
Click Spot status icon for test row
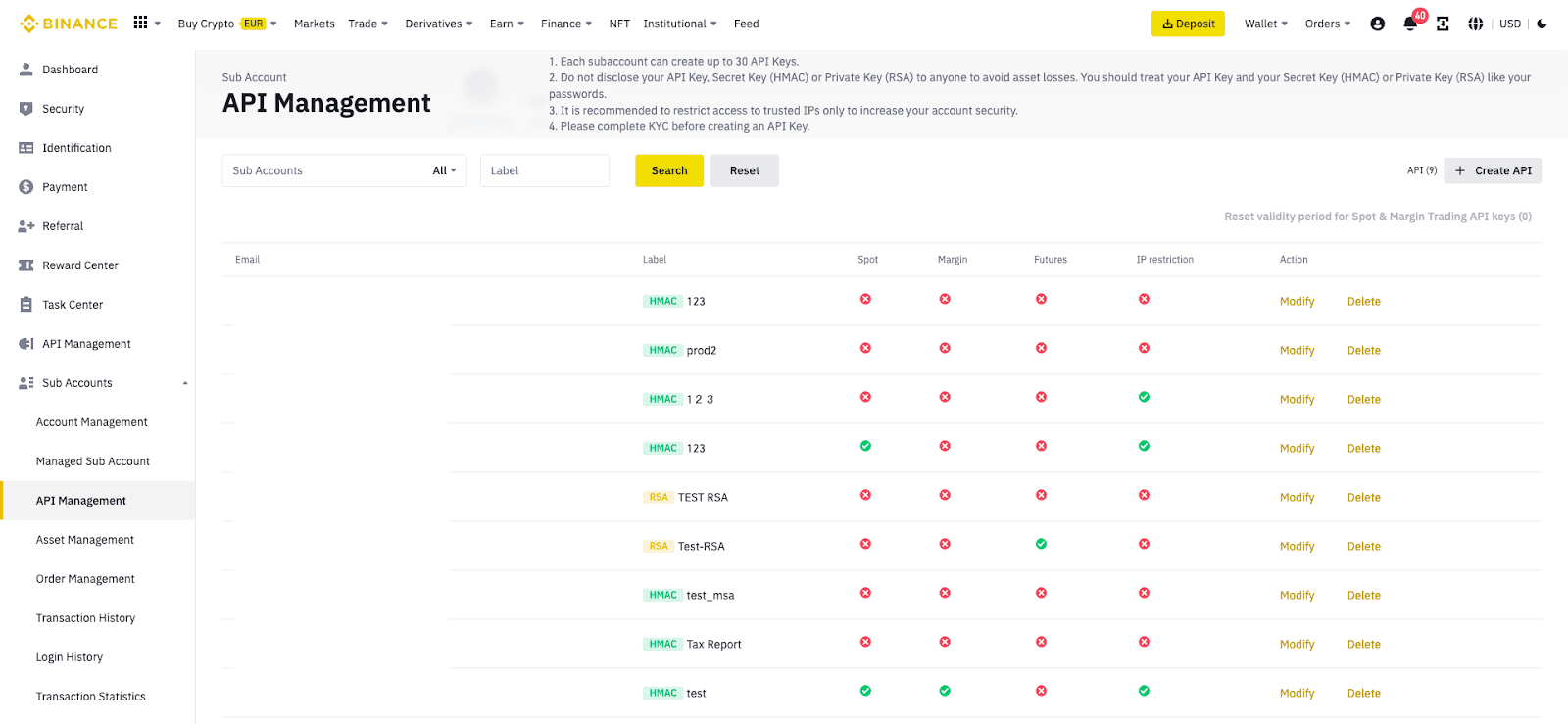865,691
